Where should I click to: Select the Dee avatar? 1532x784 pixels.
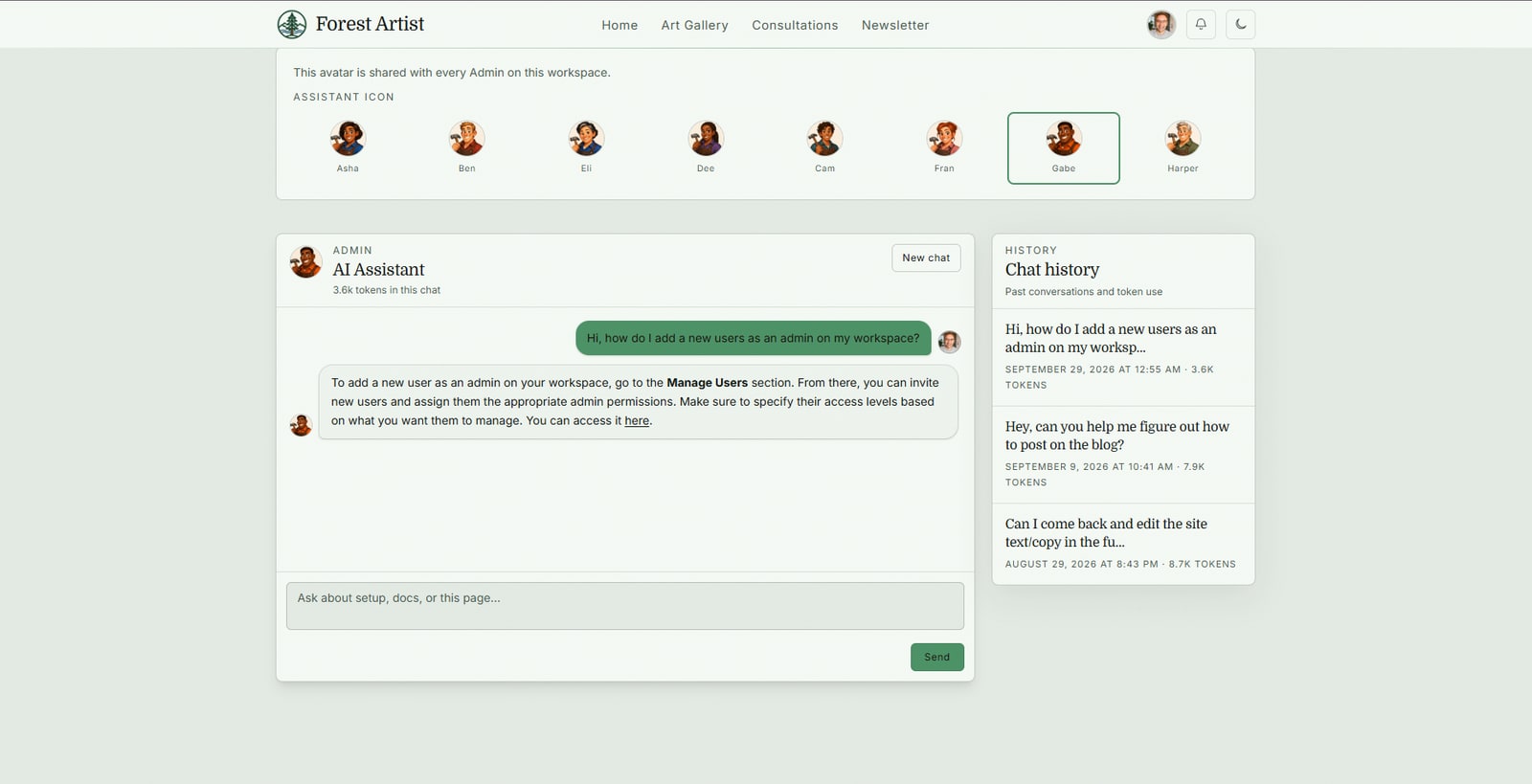click(706, 147)
